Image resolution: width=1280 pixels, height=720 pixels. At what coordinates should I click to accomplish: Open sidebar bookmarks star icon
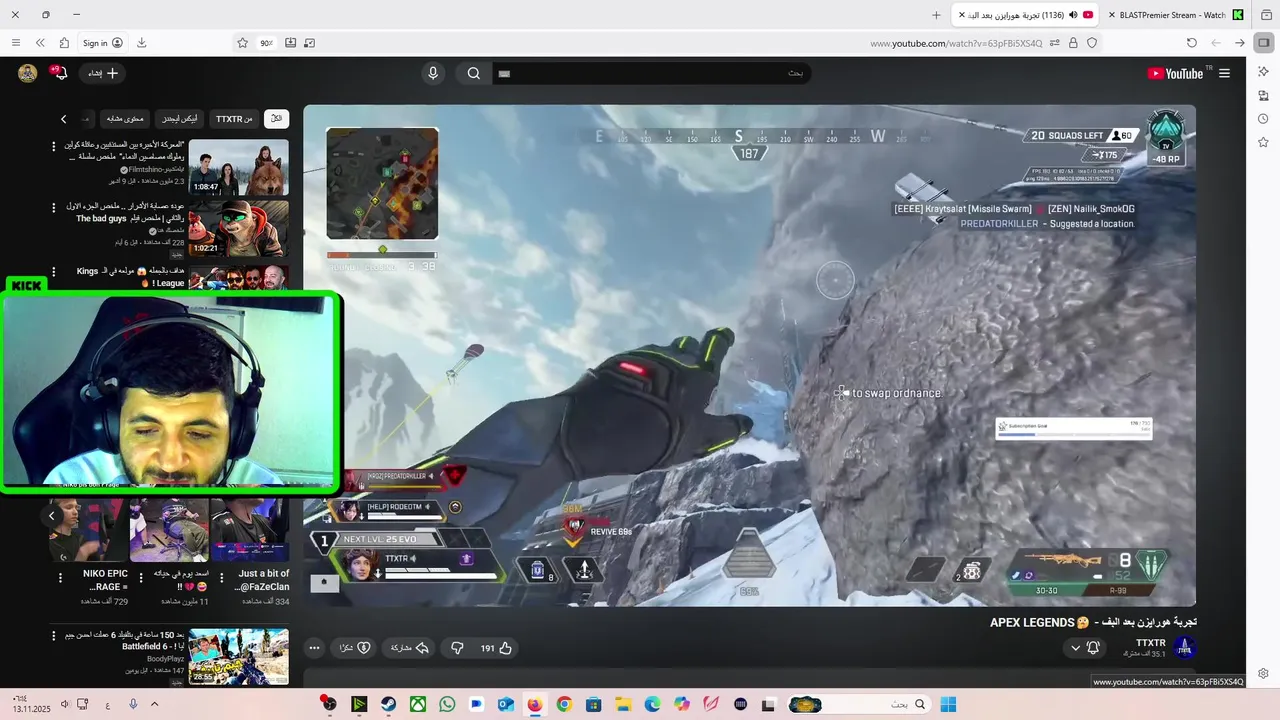[1263, 142]
